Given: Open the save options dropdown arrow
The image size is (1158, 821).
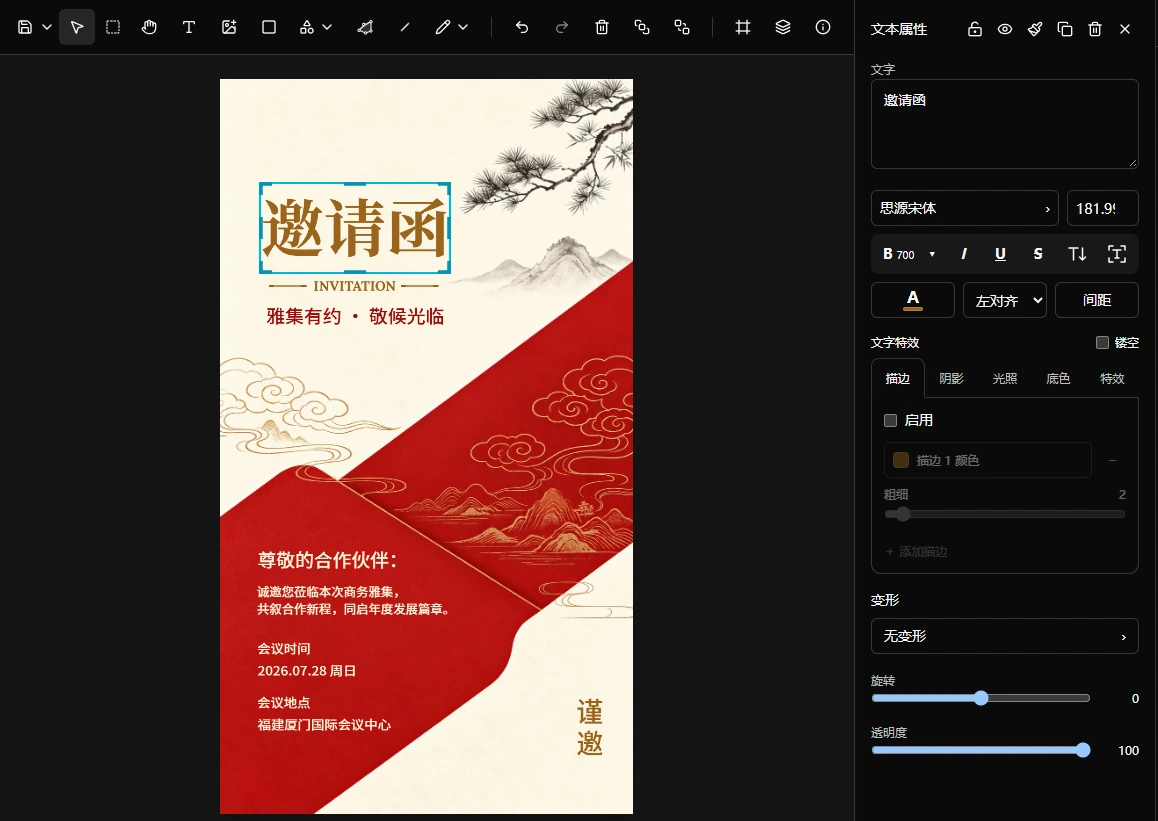Looking at the screenshot, I should point(47,27).
